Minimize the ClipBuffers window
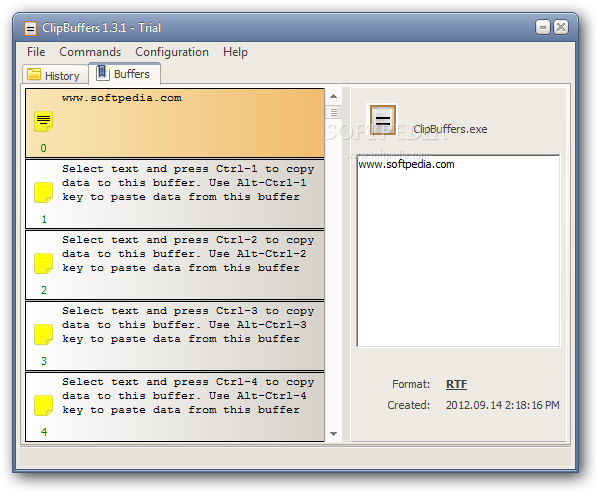The width and height of the screenshot is (599, 493). click(542, 27)
